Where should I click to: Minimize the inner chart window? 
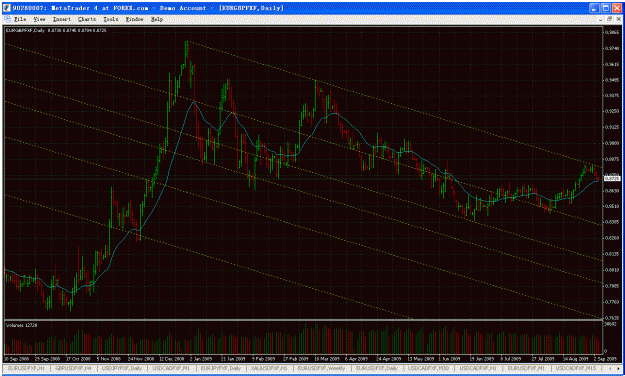(601, 19)
